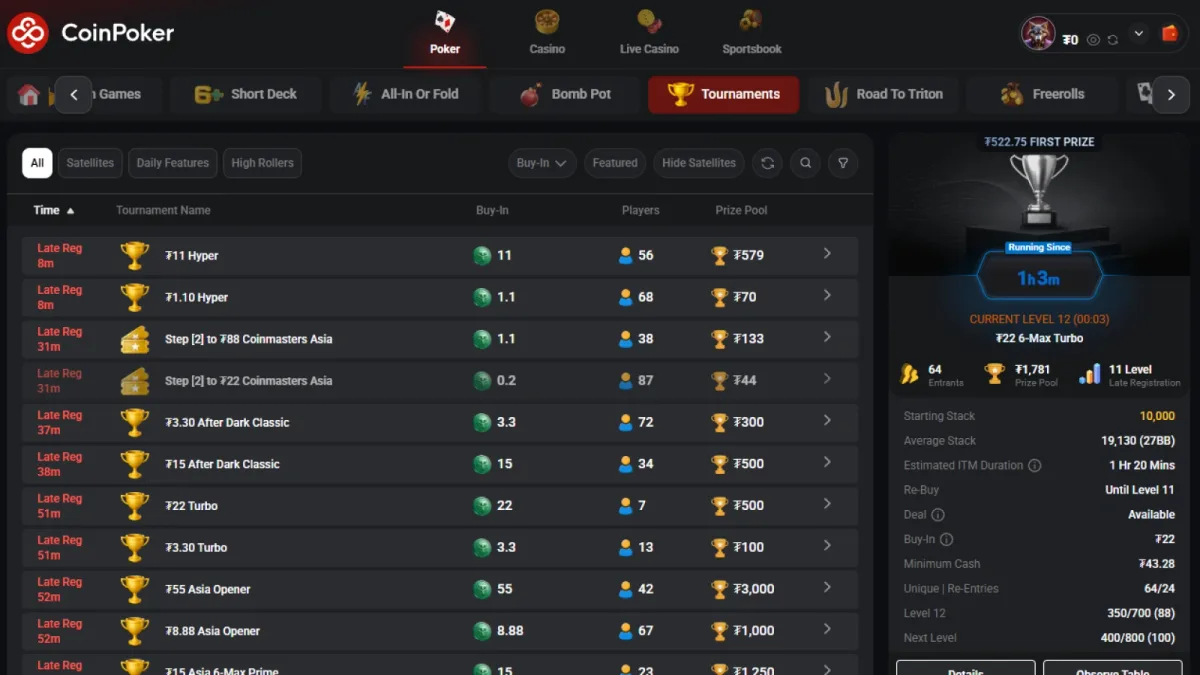Sort by Buy-In column header
Screen dimensions: 1200x675
(x=492, y=210)
